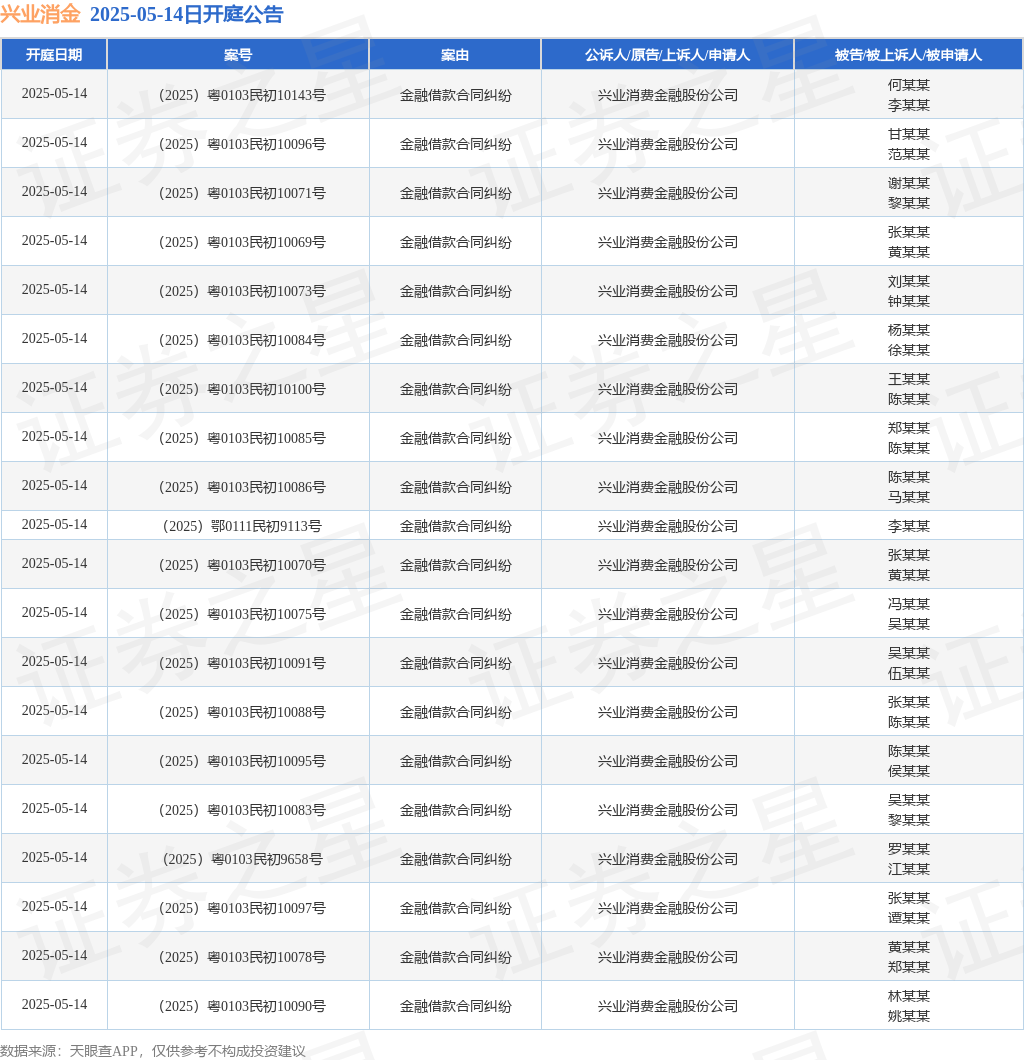
Task: Click defendant name 江某某
Action: [x=908, y=869]
